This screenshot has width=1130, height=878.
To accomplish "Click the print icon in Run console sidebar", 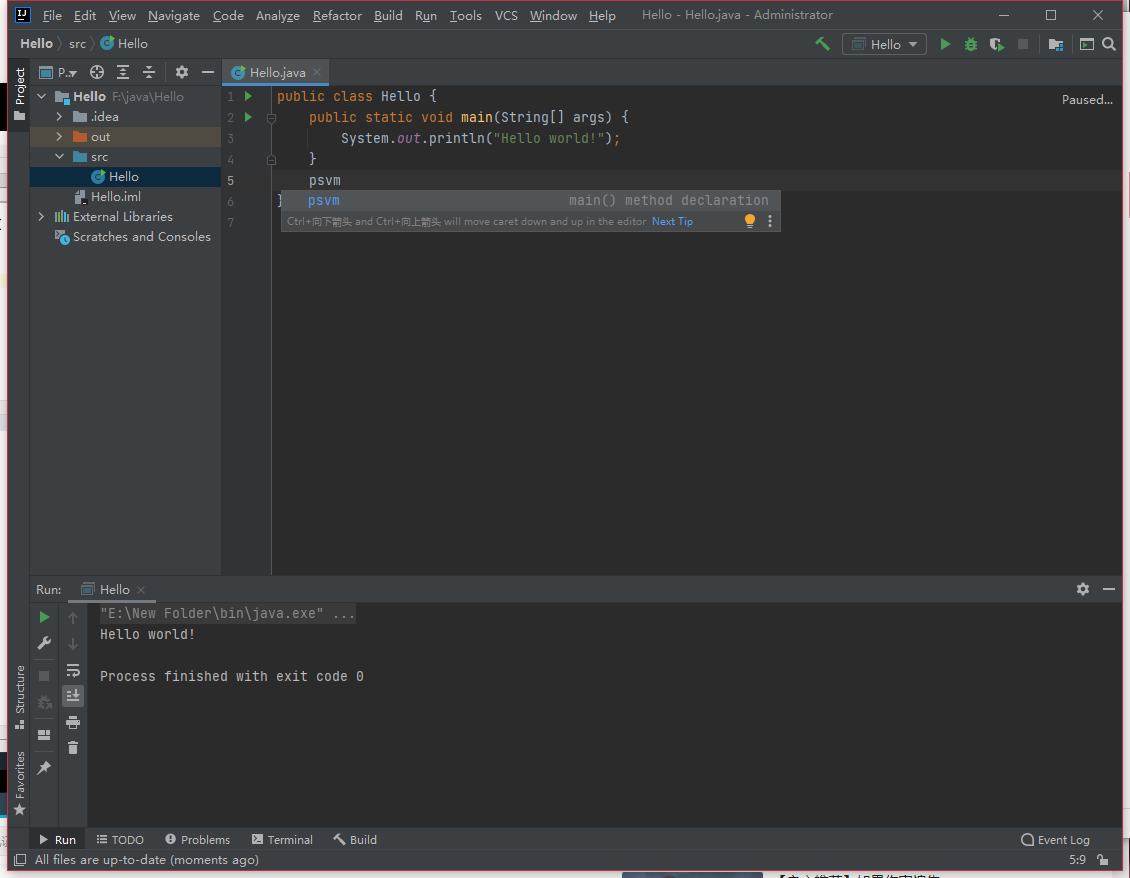I will [x=73, y=722].
